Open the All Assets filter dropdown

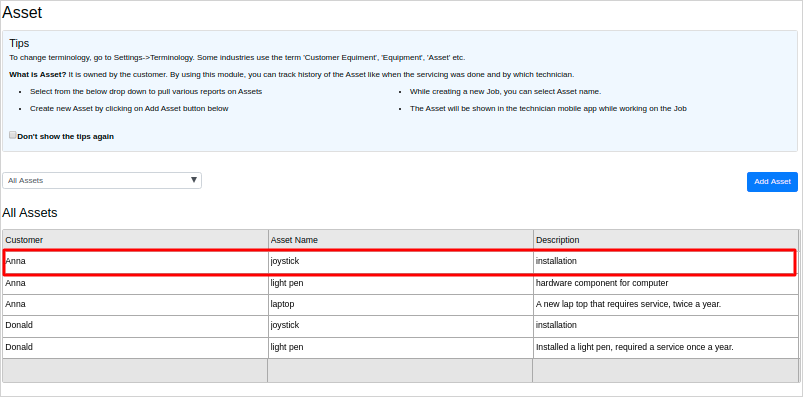point(102,180)
